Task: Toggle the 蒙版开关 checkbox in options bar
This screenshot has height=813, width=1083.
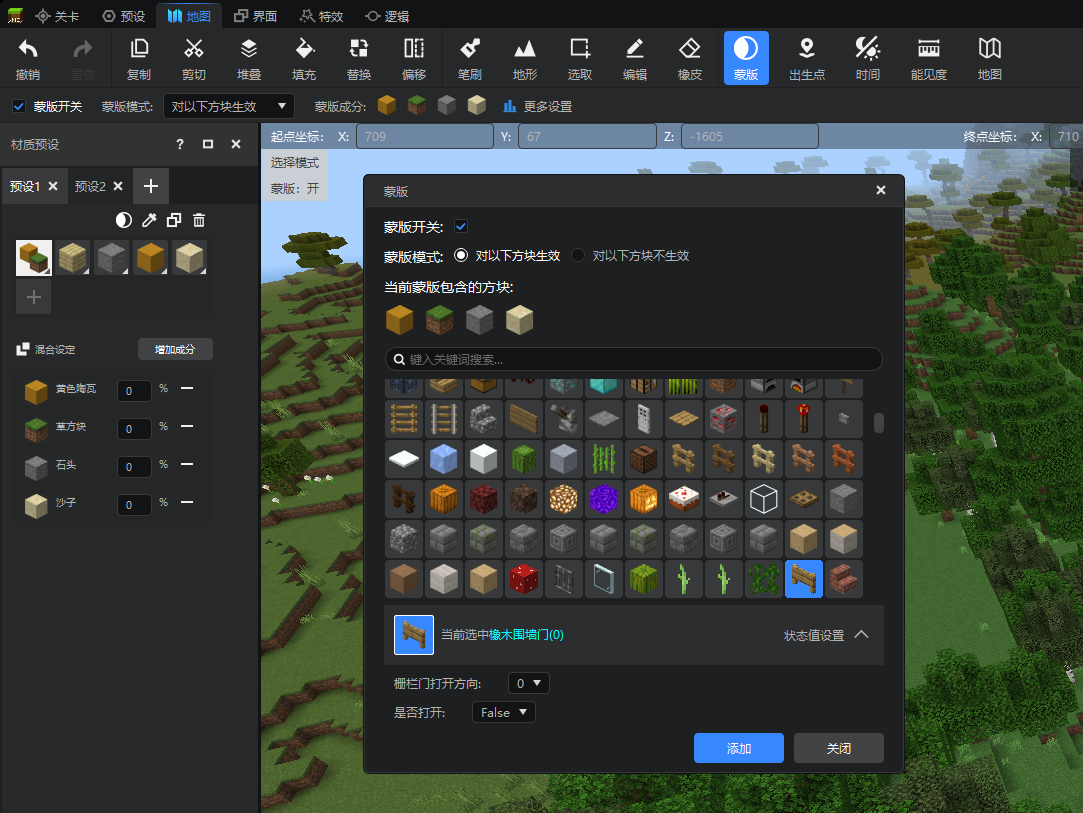Action: point(19,106)
